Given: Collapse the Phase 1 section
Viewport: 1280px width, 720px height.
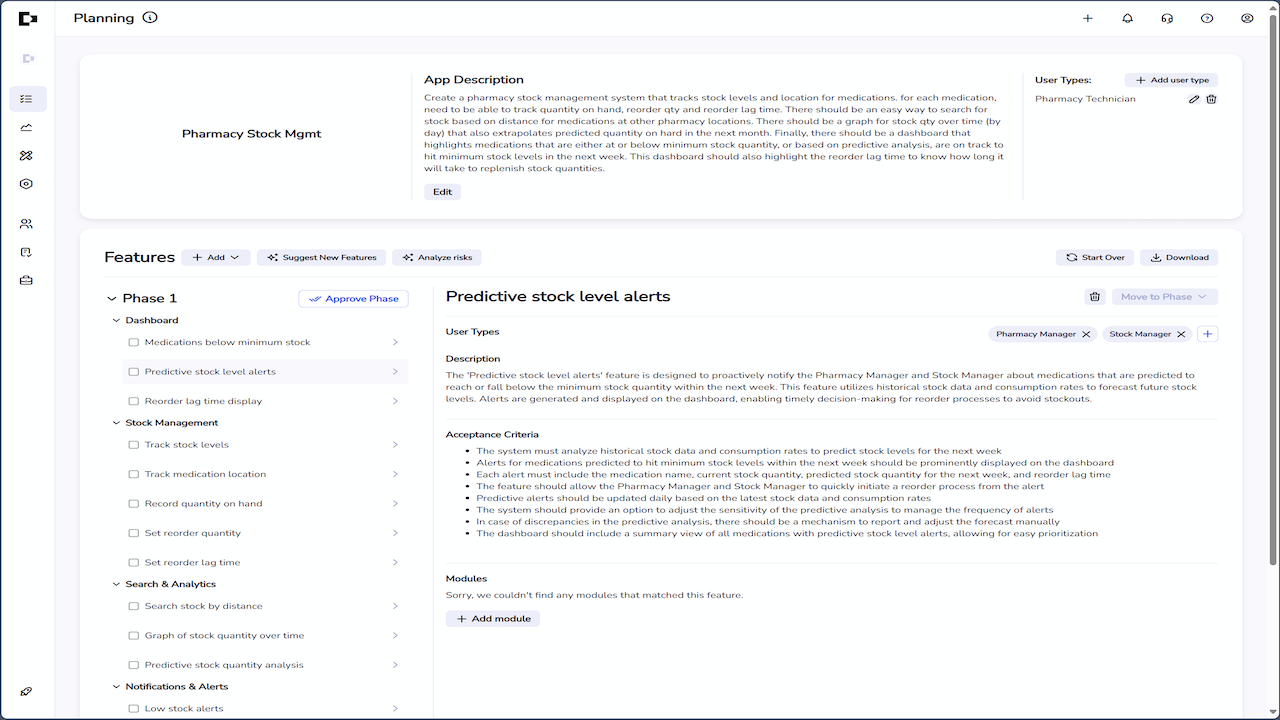Looking at the screenshot, I should (111, 298).
